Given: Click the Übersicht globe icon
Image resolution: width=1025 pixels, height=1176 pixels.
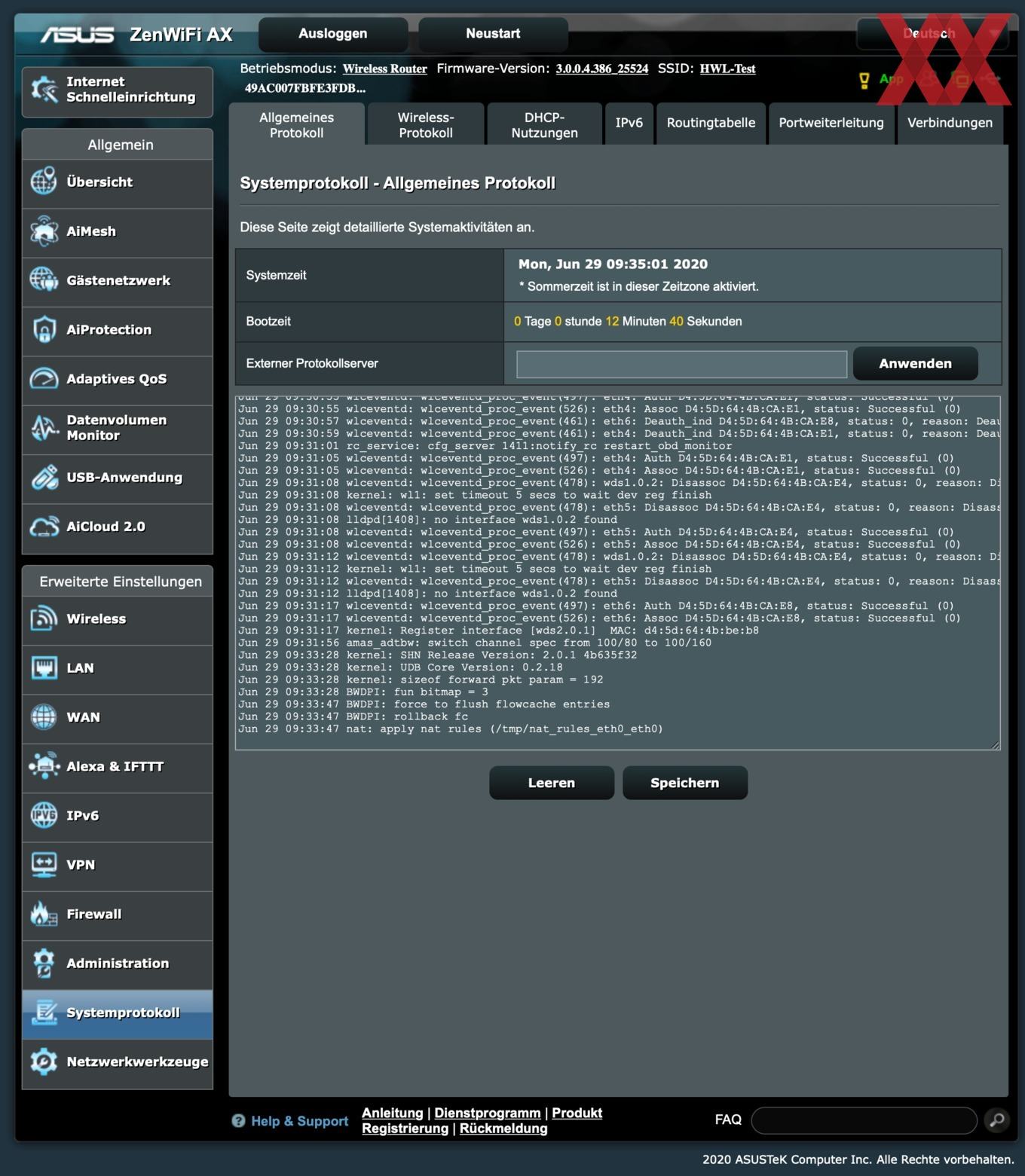Looking at the screenshot, I should coord(44,182).
